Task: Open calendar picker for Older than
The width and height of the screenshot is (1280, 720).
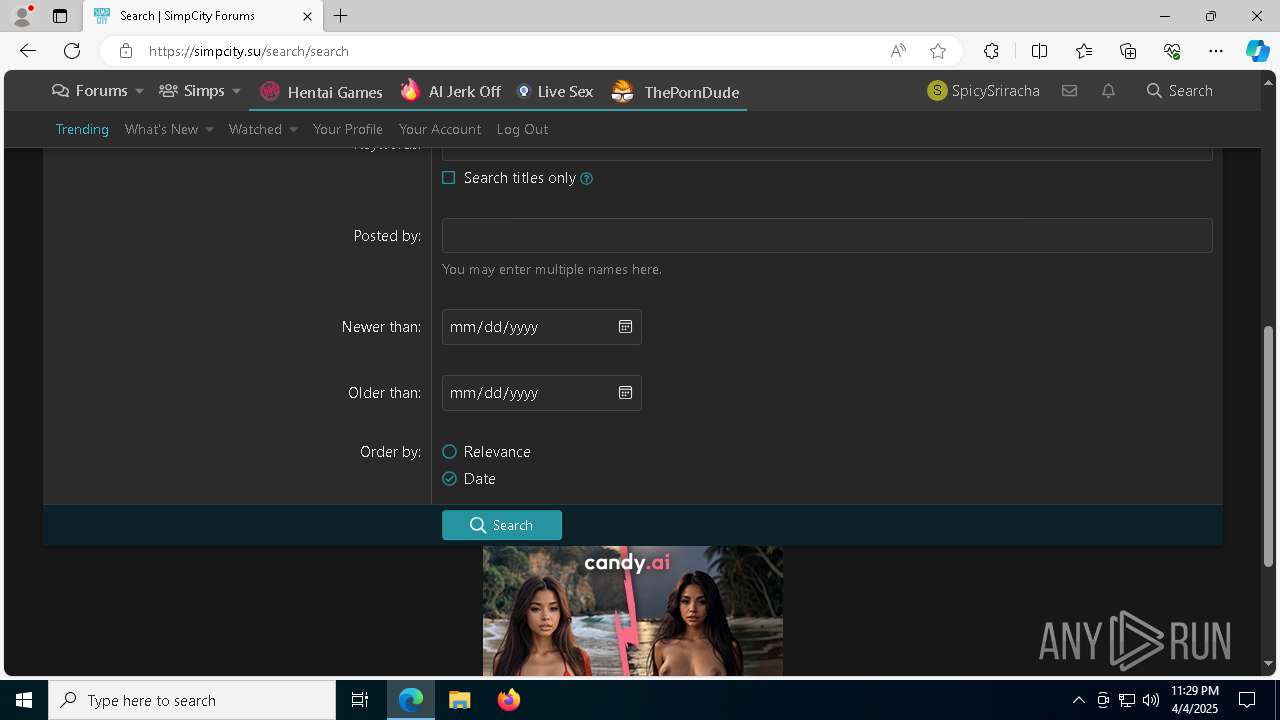Action: point(625,393)
